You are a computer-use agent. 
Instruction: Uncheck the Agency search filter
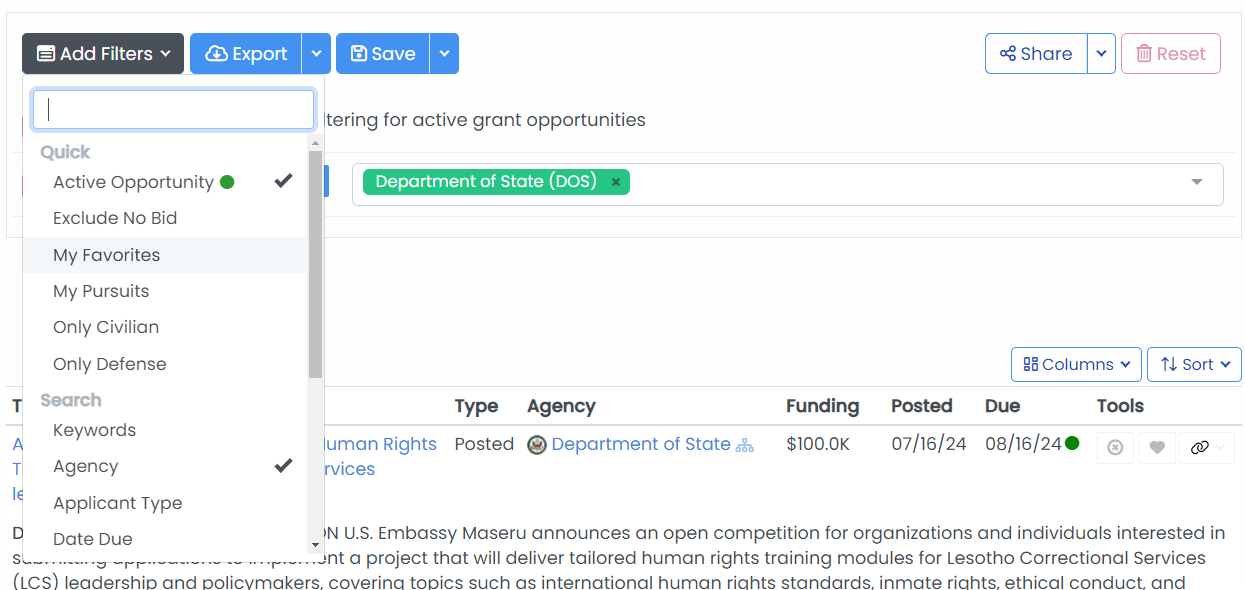86,466
